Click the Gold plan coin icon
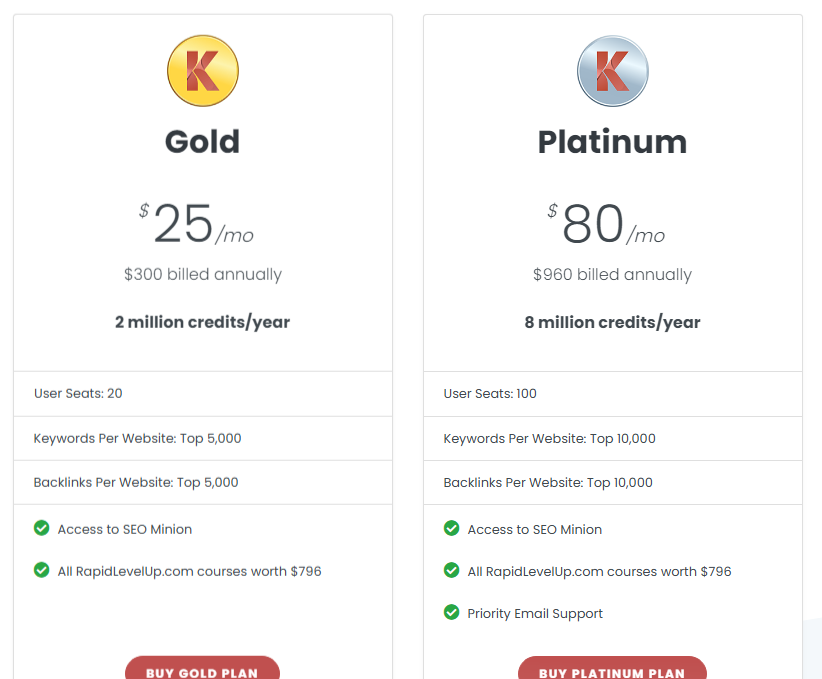This screenshot has width=822, height=679. [x=203, y=71]
